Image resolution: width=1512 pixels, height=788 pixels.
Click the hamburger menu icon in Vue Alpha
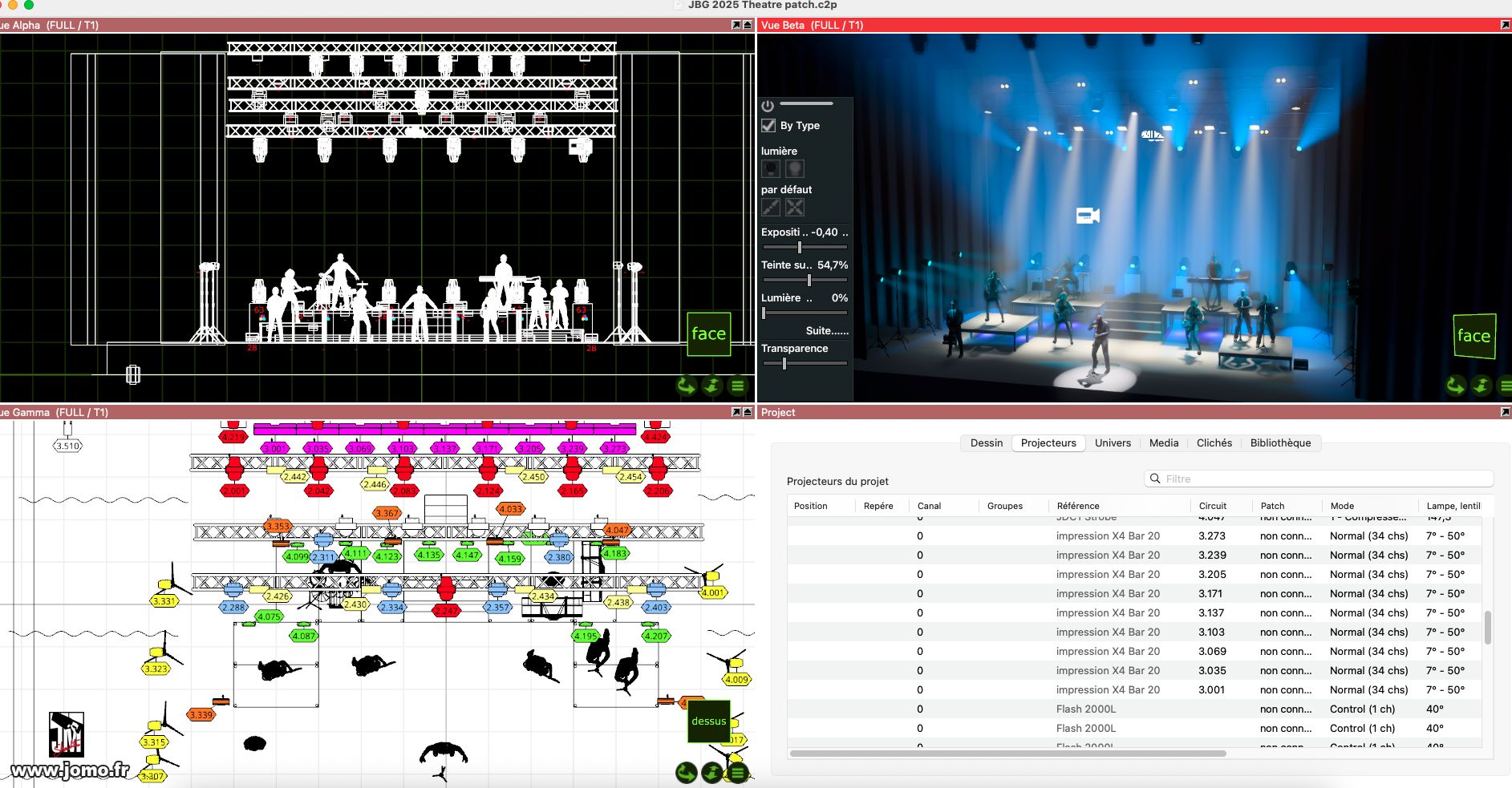[x=738, y=386]
